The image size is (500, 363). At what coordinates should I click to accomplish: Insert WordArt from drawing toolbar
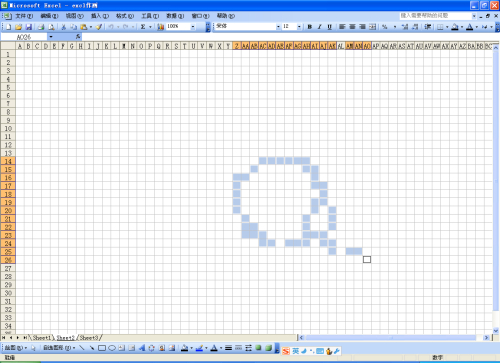(142, 348)
